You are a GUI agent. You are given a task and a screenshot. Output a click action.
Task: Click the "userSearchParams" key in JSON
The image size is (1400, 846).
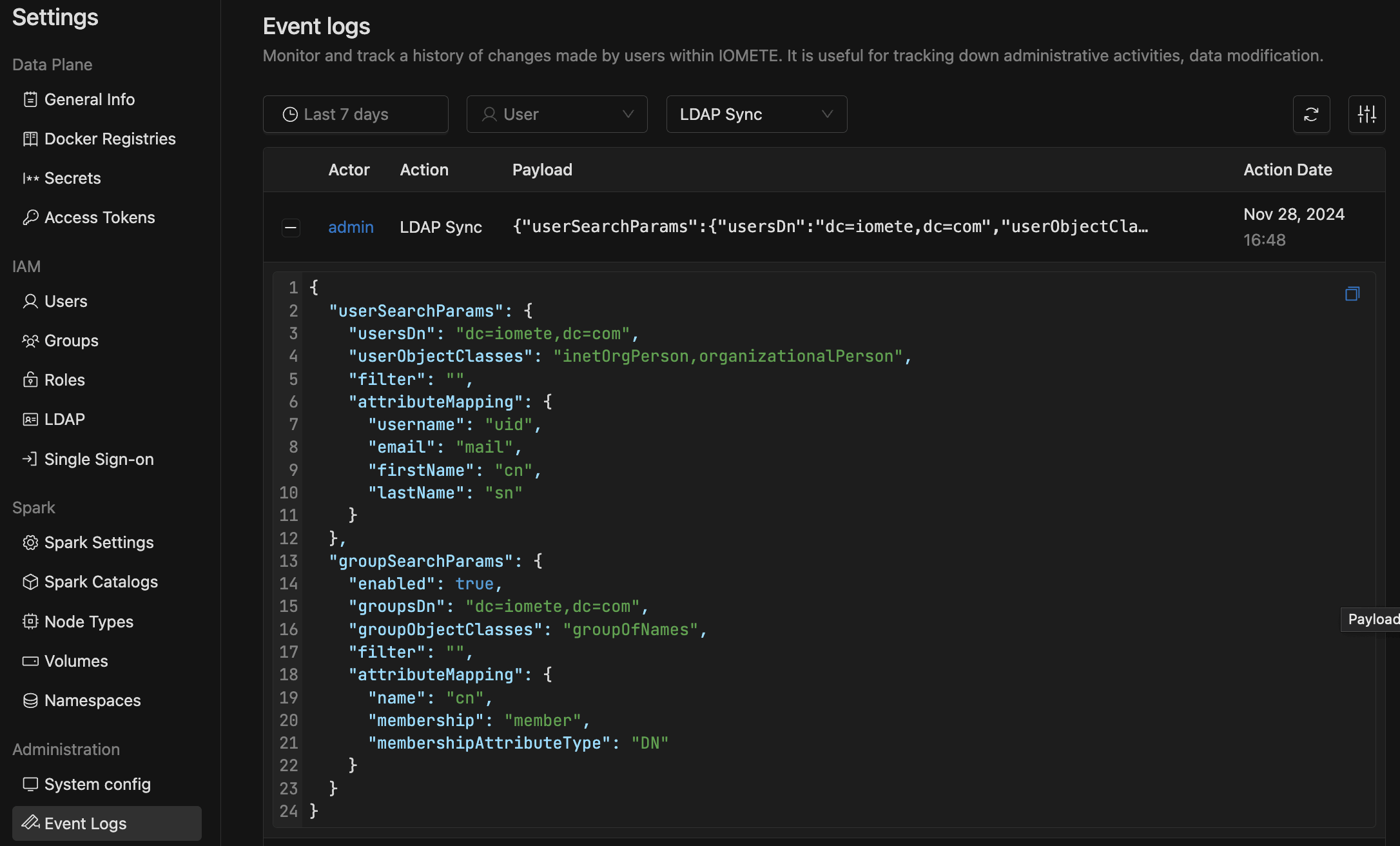pyautogui.click(x=416, y=311)
